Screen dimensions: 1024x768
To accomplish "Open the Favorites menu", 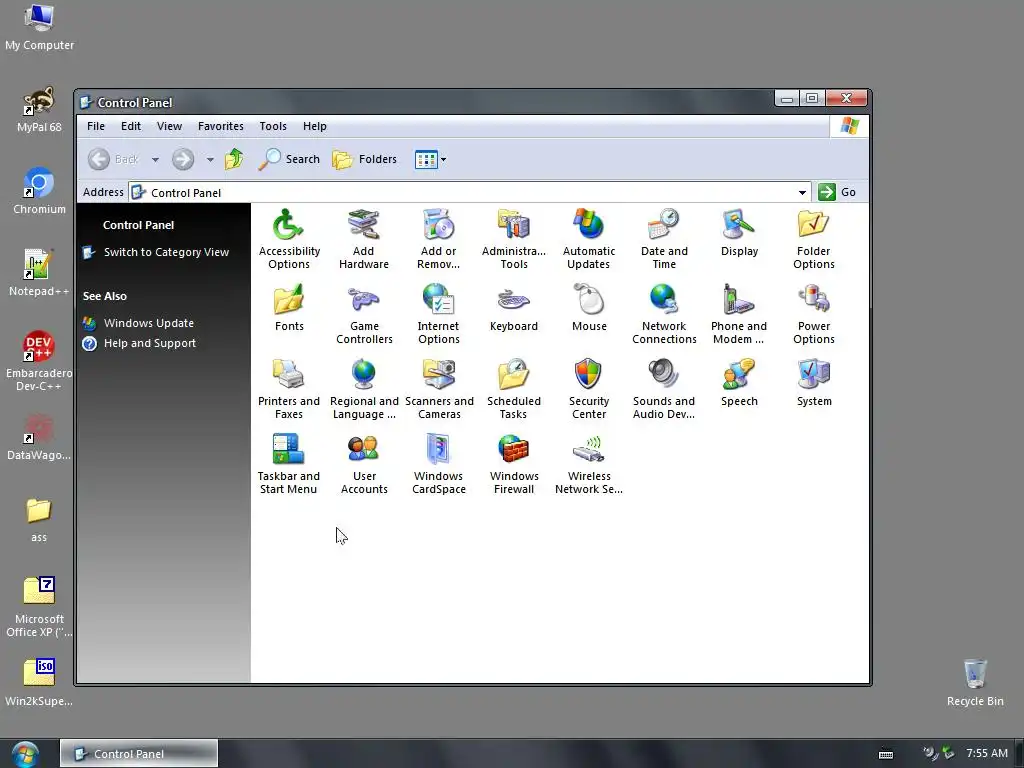I will point(221,126).
